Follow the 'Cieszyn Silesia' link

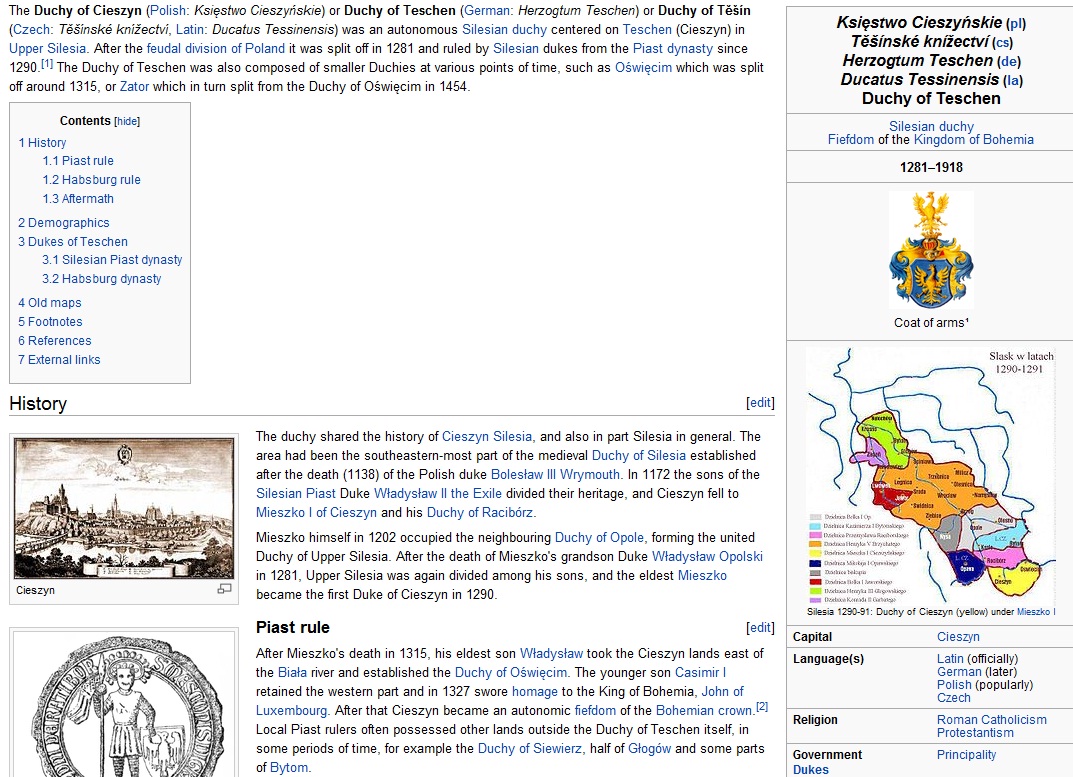point(487,437)
